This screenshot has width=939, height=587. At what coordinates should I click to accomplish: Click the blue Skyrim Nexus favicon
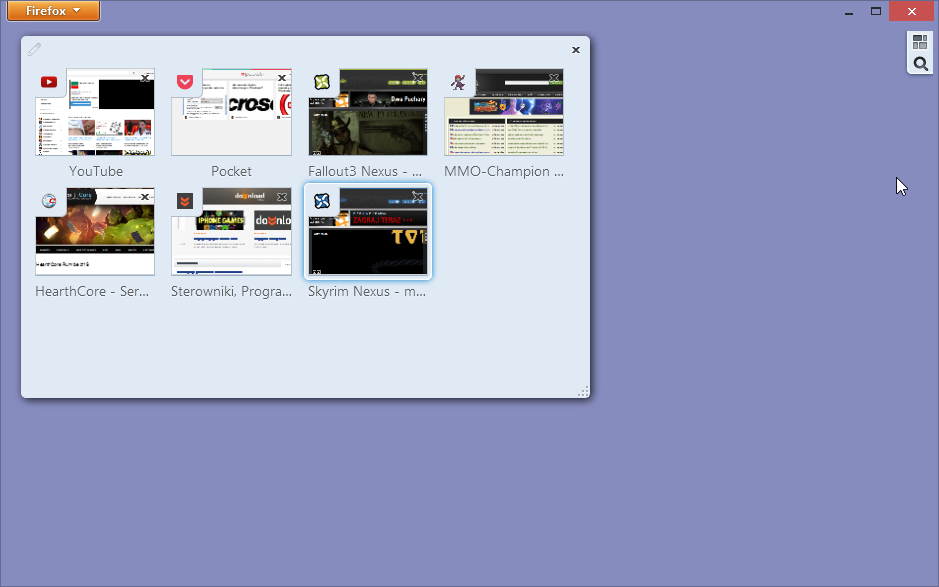click(322, 201)
